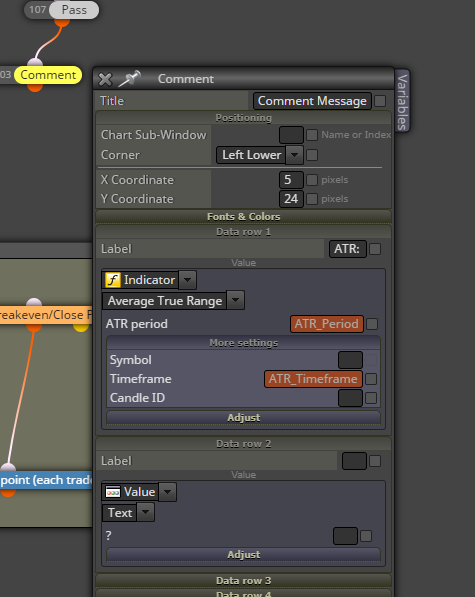Click Adjust button in Data row 2
This screenshot has width=475, height=597.
[x=244, y=555]
